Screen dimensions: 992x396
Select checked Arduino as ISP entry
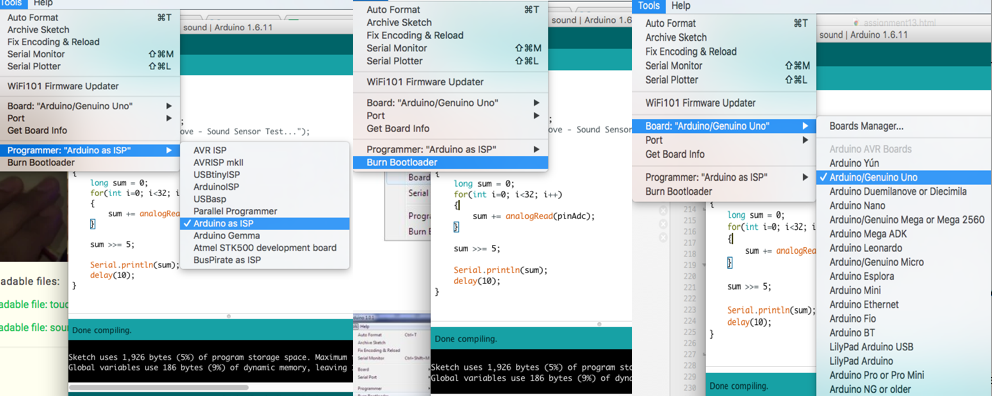[x=264, y=223]
